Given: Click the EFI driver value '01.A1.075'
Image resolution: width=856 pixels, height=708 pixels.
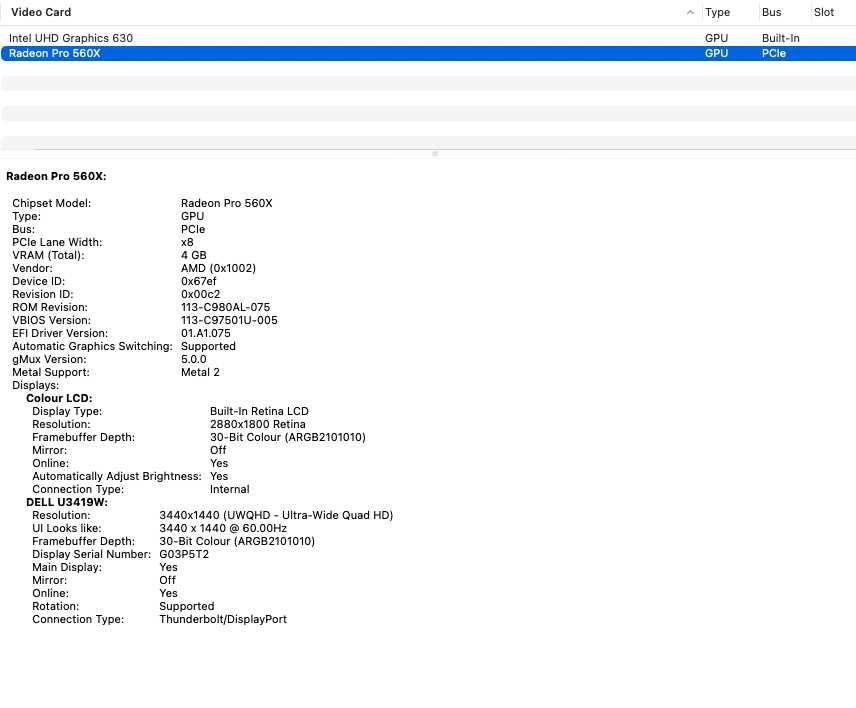Looking at the screenshot, I should click(x=206, y=334).
